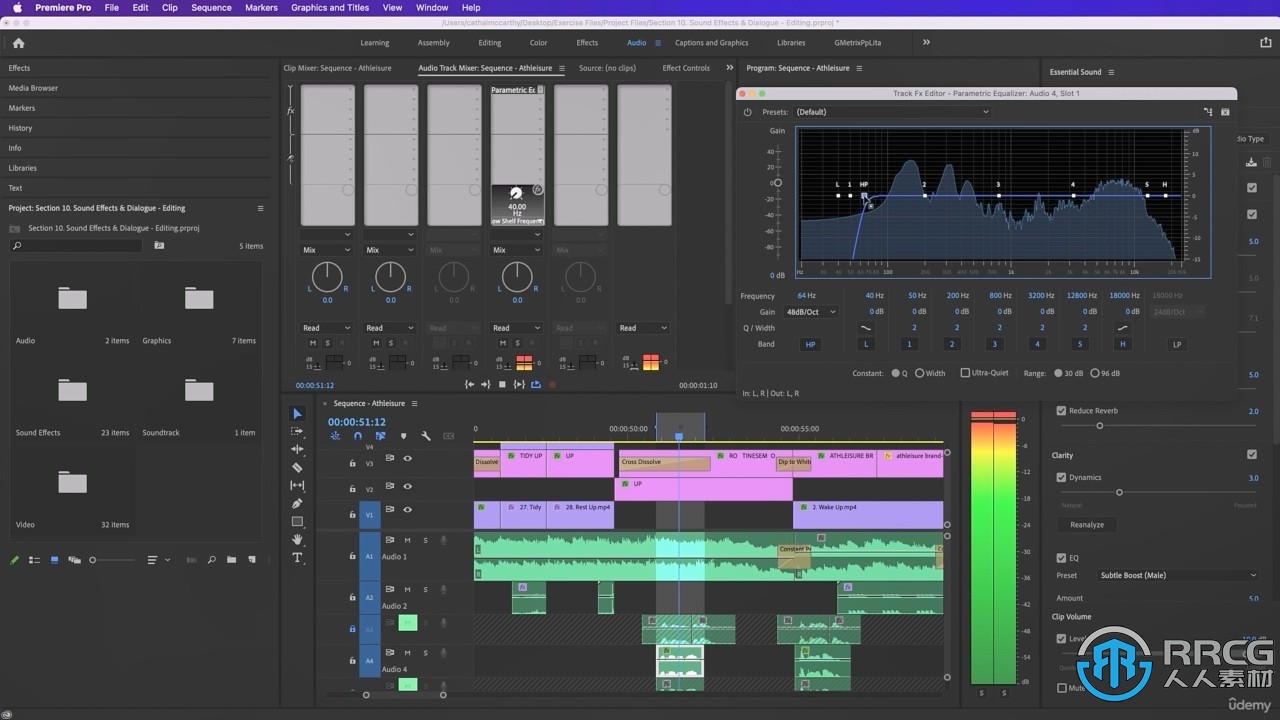
Task: Open first mixer track Mix output dropdown
Action: click(x=327, y=250)
